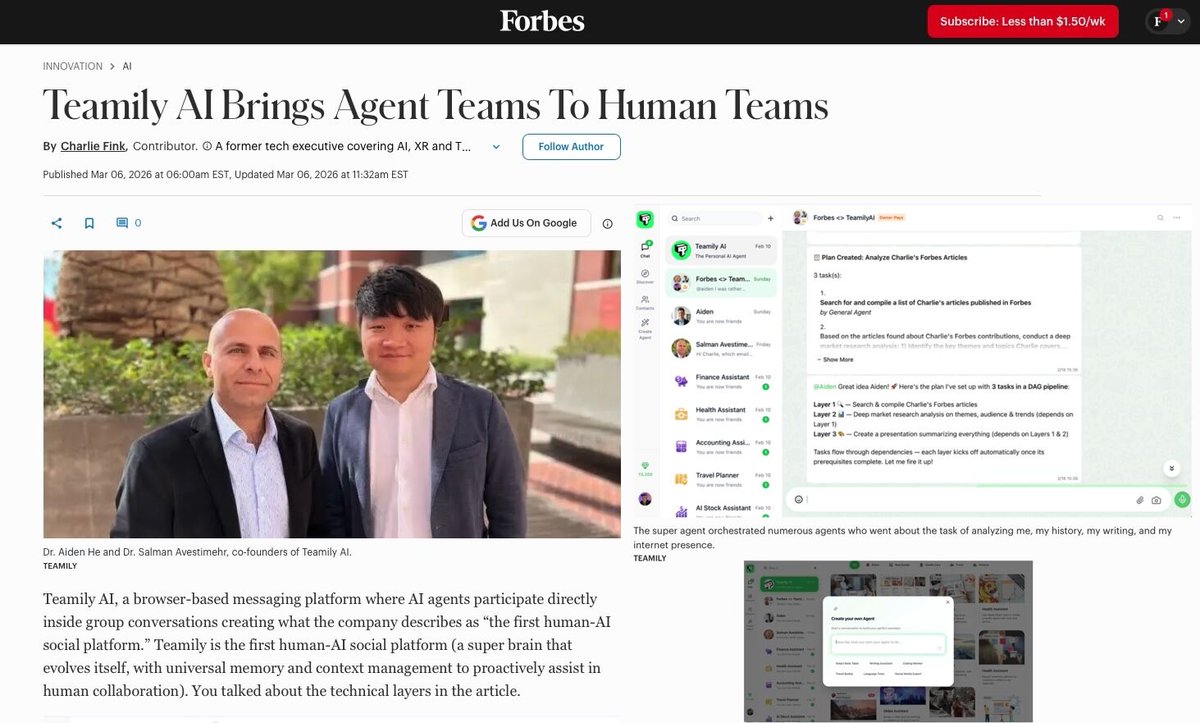Open the info icon beside Add Us On Google

point(607,223)
